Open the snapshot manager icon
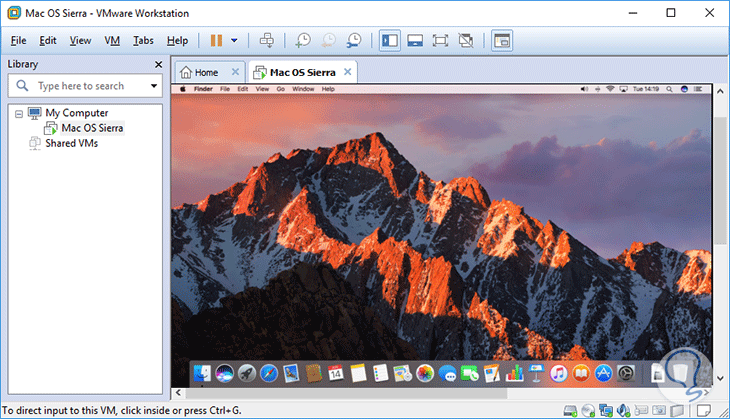 click(x=354, y=41)
